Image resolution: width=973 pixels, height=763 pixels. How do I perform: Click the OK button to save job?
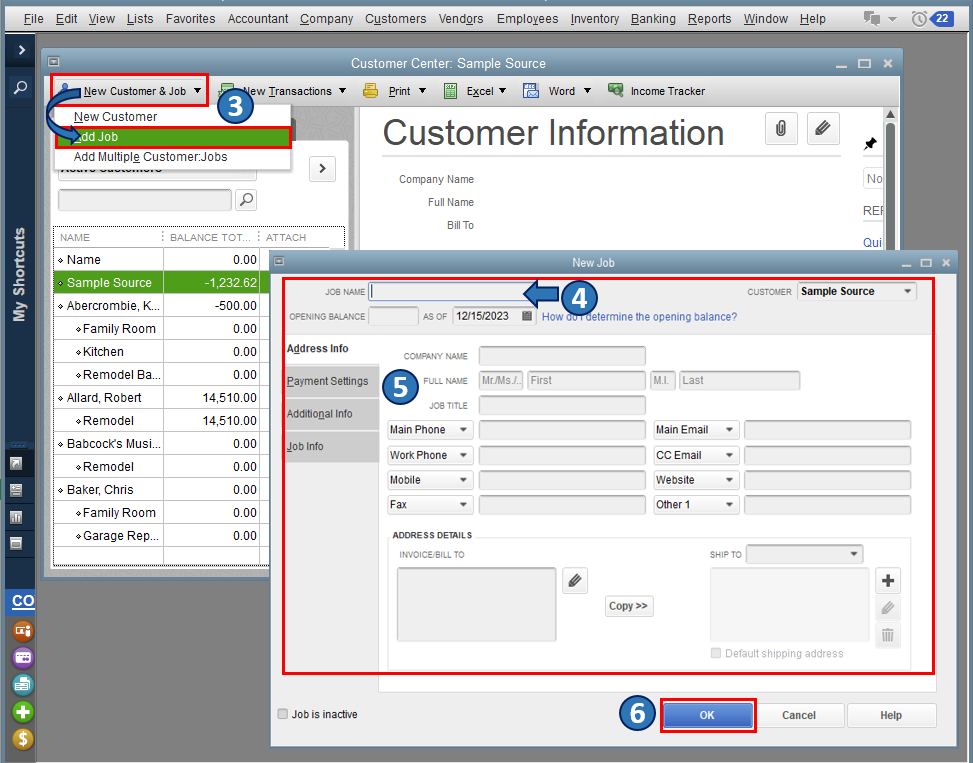pos(707,715)
